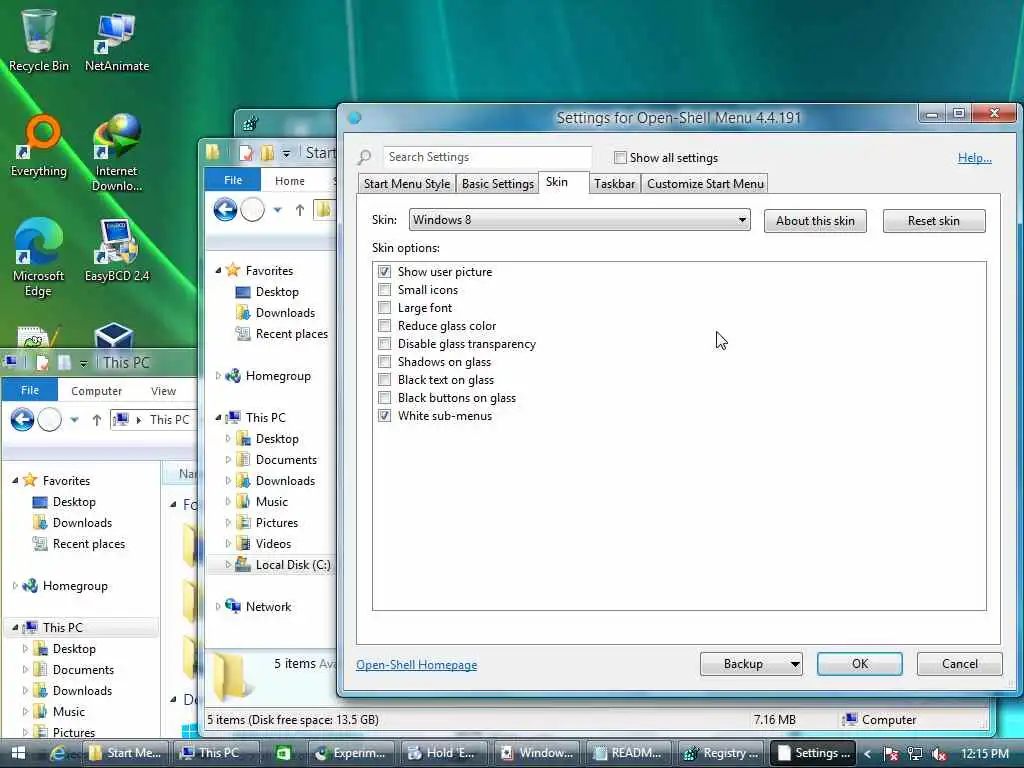1024x768 pixels.
Task: Click the Up arrow in the This PC window
Action: (97, 420)
